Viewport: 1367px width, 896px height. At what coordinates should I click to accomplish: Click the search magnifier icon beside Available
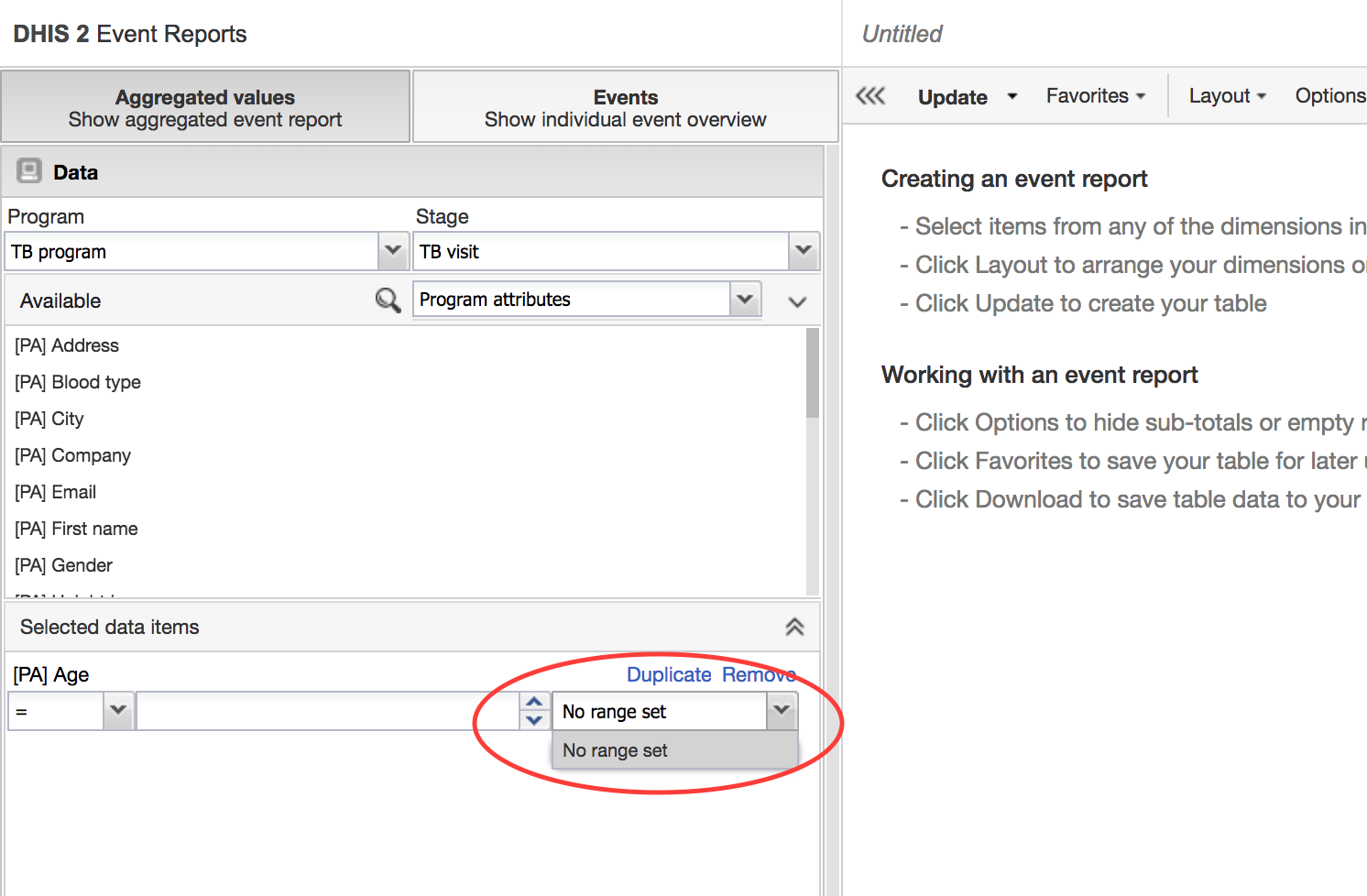(388, 300)
